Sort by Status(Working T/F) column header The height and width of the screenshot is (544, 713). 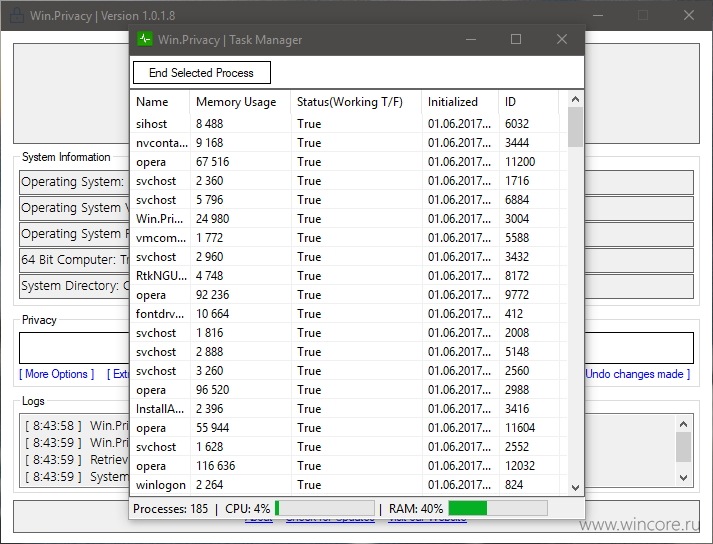click(356, 102)
